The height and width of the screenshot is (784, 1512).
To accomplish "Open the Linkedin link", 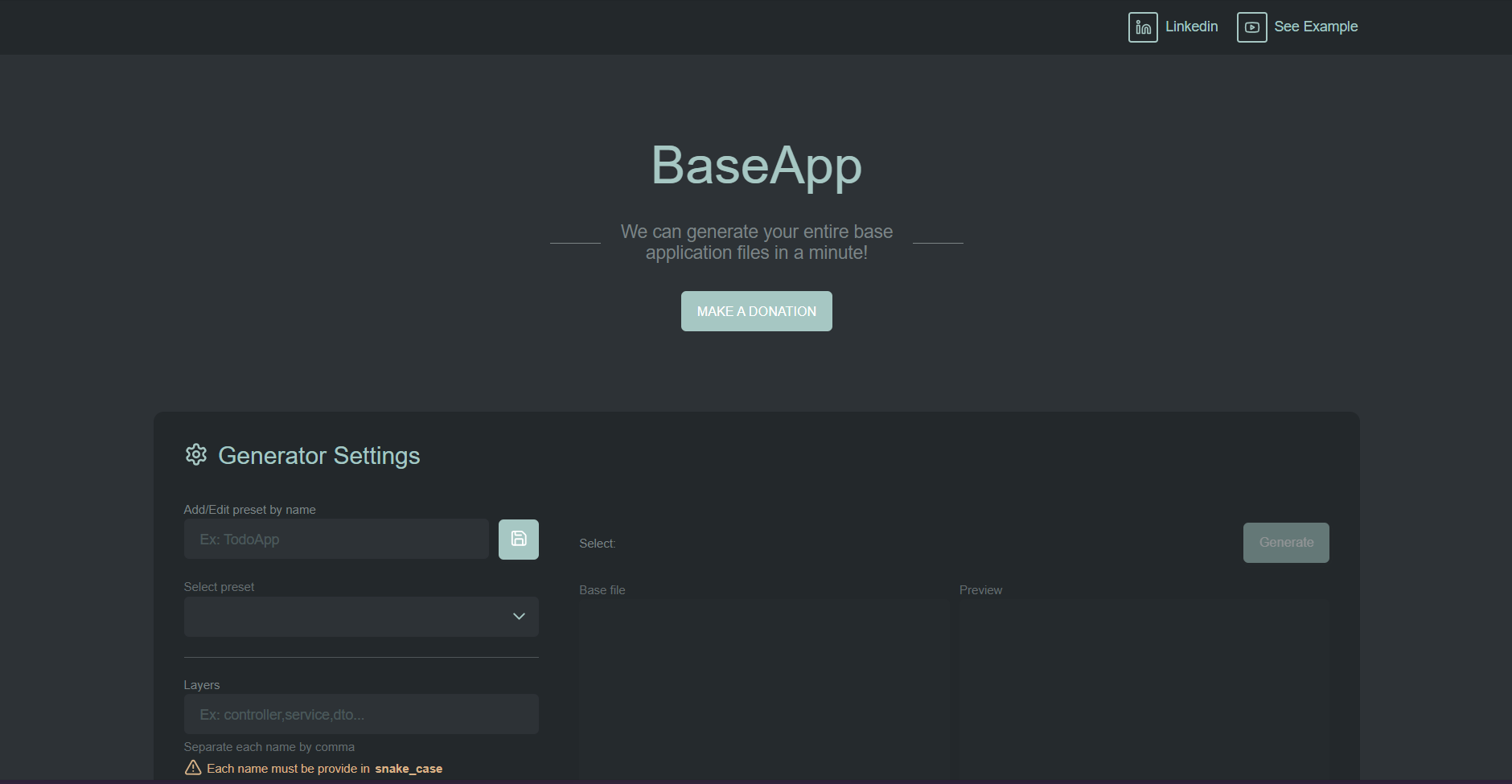I will [x=1191, y=27].
